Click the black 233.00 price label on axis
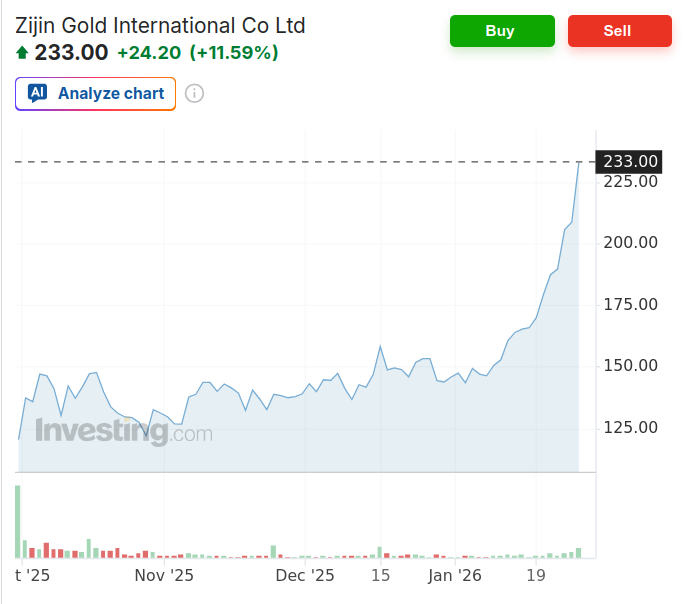 point(629,162)
